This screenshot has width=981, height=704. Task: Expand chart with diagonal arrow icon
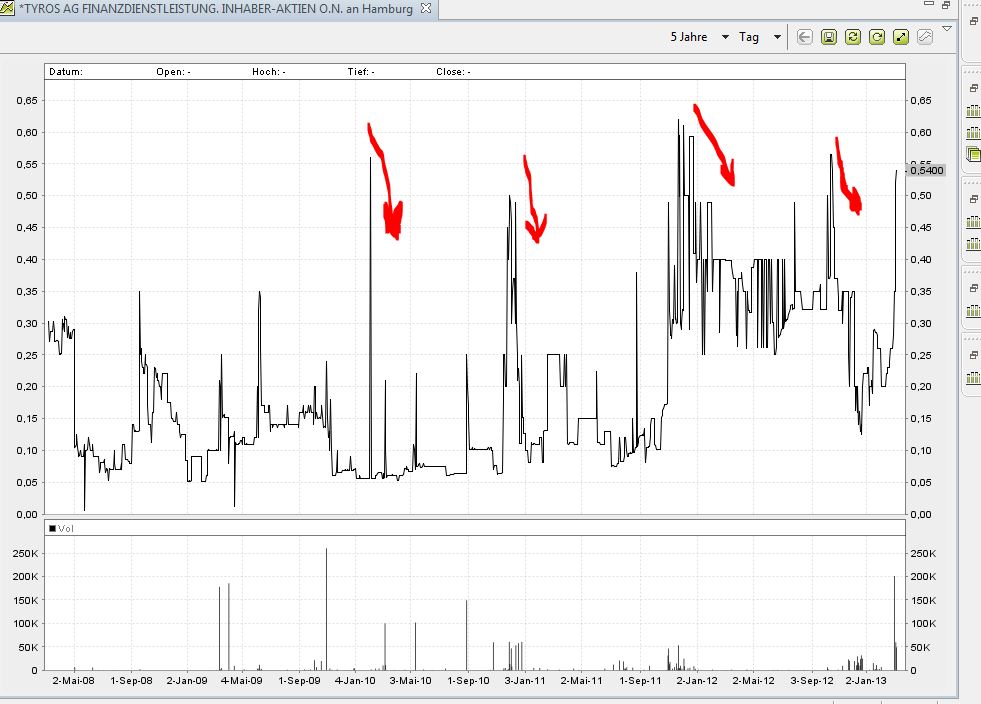click(x=900, y=37)
